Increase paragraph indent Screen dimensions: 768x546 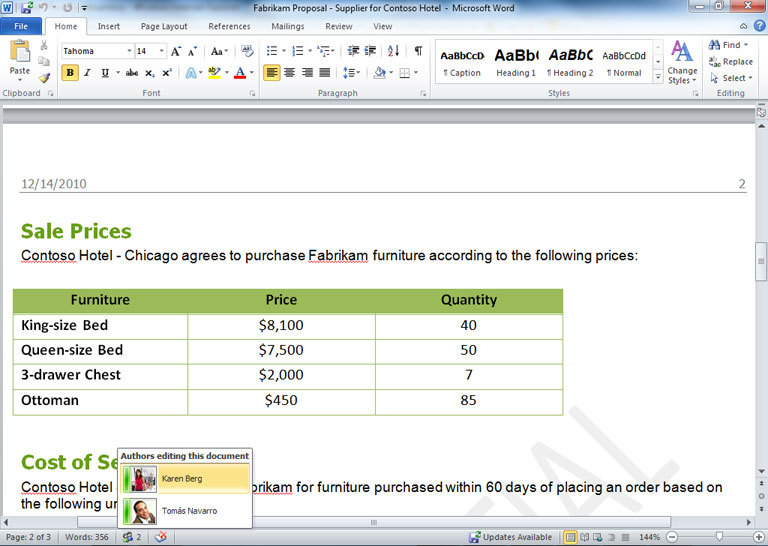(370, 50)
